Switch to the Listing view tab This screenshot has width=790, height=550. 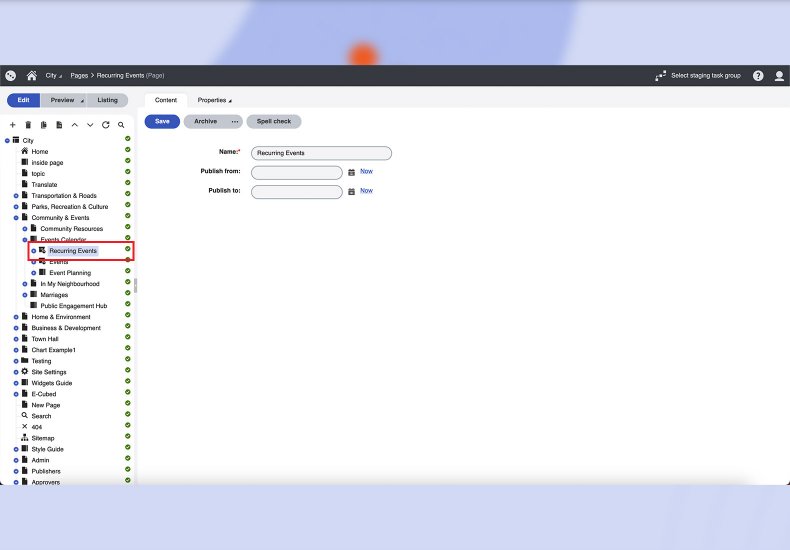click(x=107, y=100)
